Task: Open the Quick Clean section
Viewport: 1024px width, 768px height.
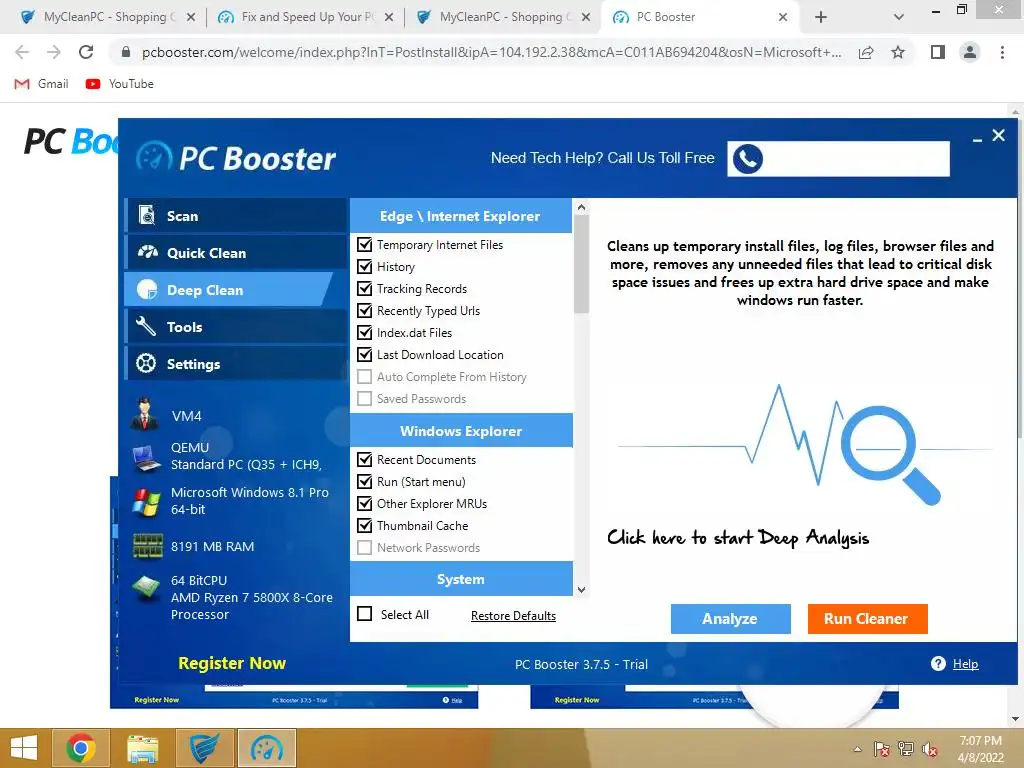Action: coord(236,253)
